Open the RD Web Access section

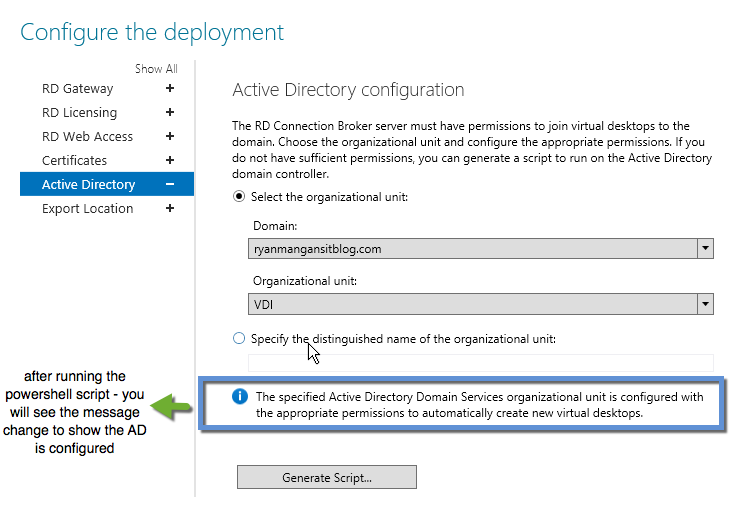click(88, 136)
